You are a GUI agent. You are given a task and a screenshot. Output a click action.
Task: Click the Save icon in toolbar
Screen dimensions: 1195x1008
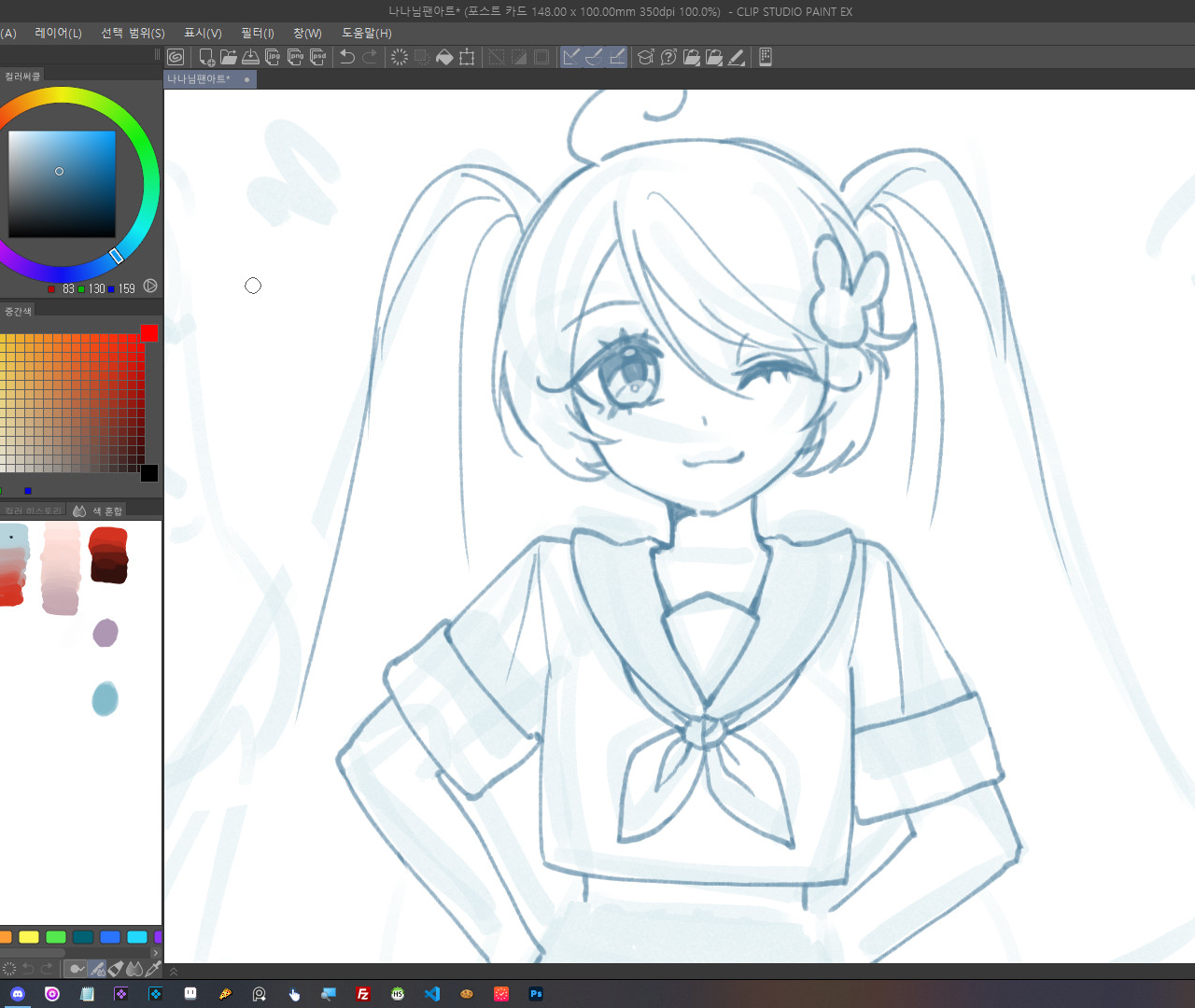pyautogui.click(x=250, y=57)
